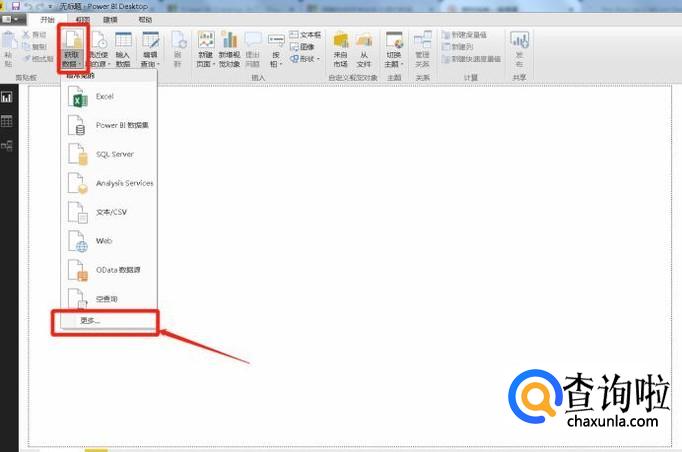
Task: Open the Report view in left sidebar
Action: tap(7, 97)
